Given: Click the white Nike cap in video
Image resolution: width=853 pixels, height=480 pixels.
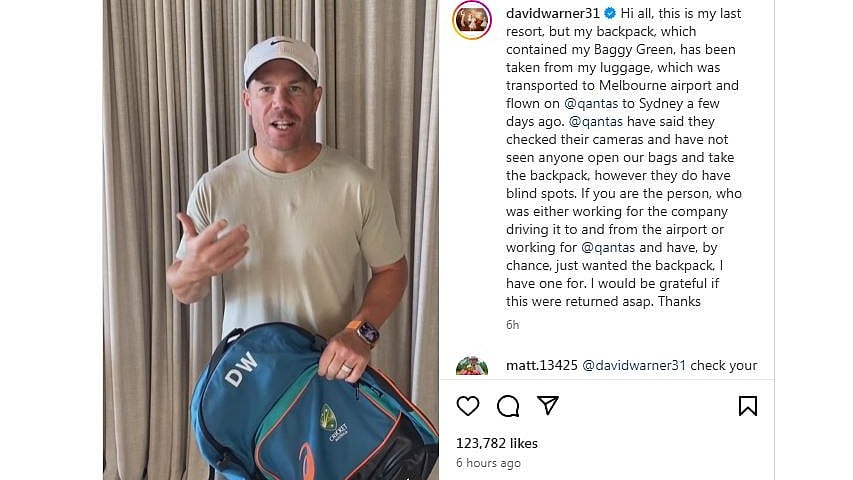Looking at the screenshot, I should point(281,59).
